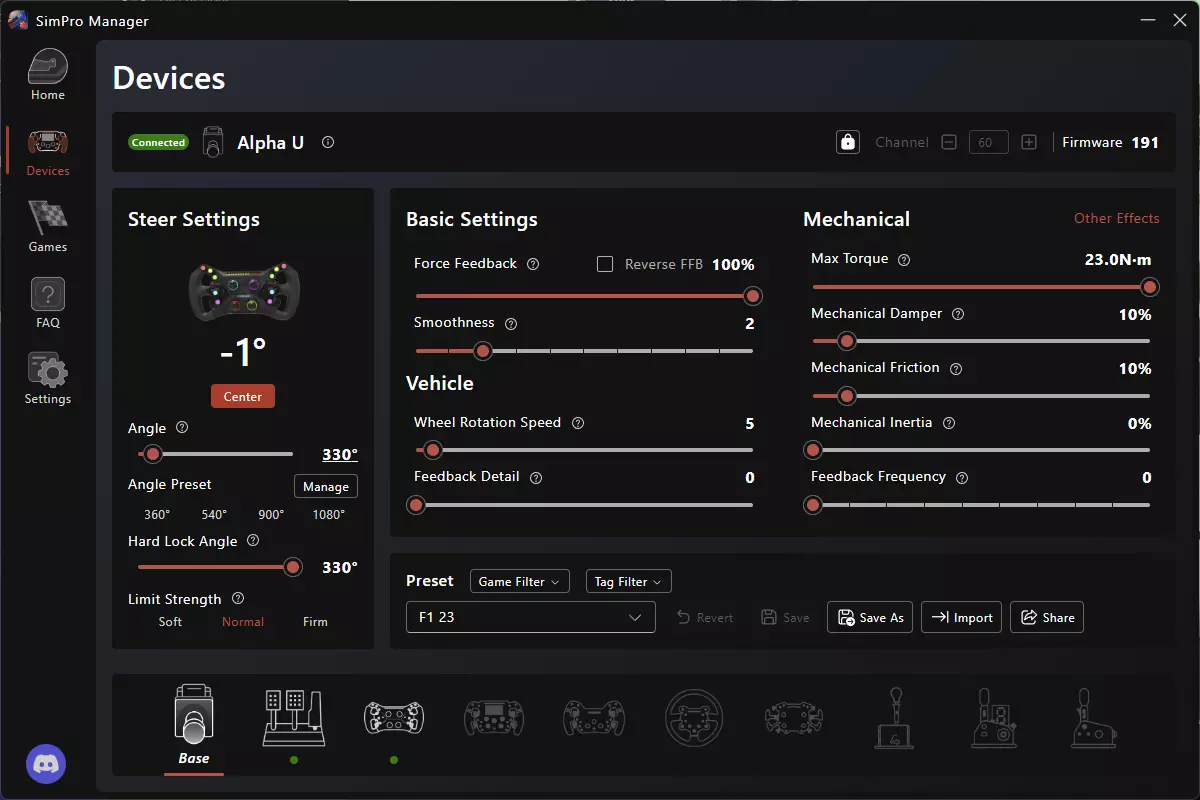The image size is (1200, 800).
Task: Click the Manage angle preset button
Action: coord(326,486)
